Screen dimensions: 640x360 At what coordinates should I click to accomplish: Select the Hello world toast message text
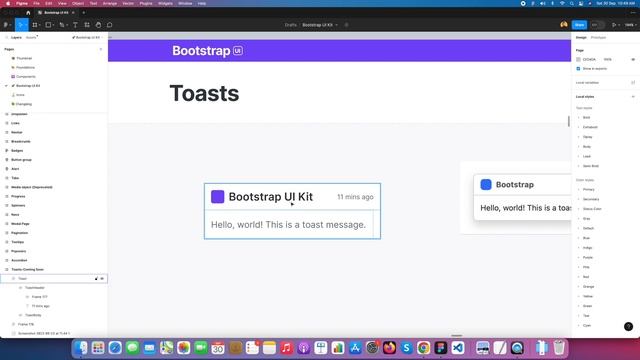point(288,224)
